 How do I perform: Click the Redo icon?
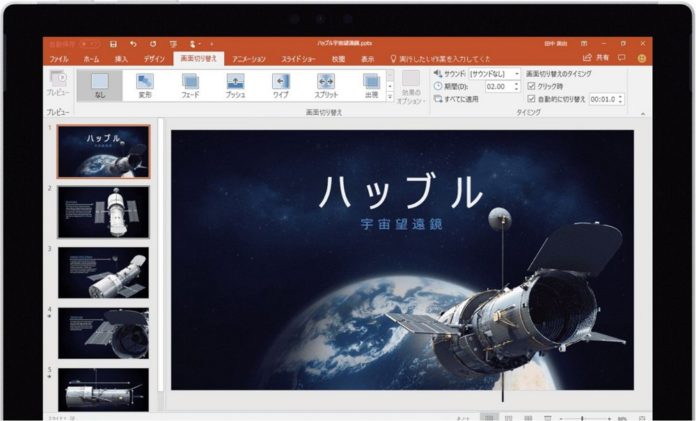153,44
